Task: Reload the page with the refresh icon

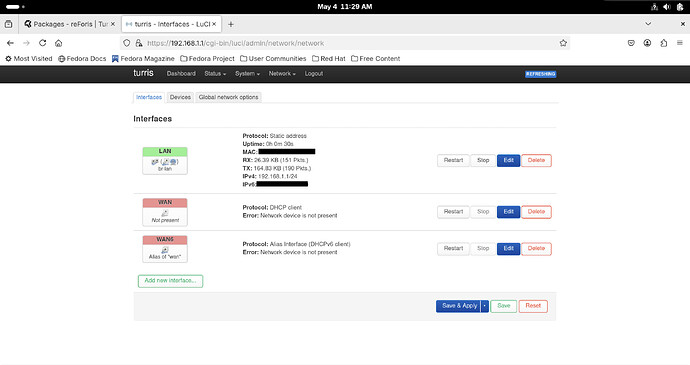Action: [43, 43]
